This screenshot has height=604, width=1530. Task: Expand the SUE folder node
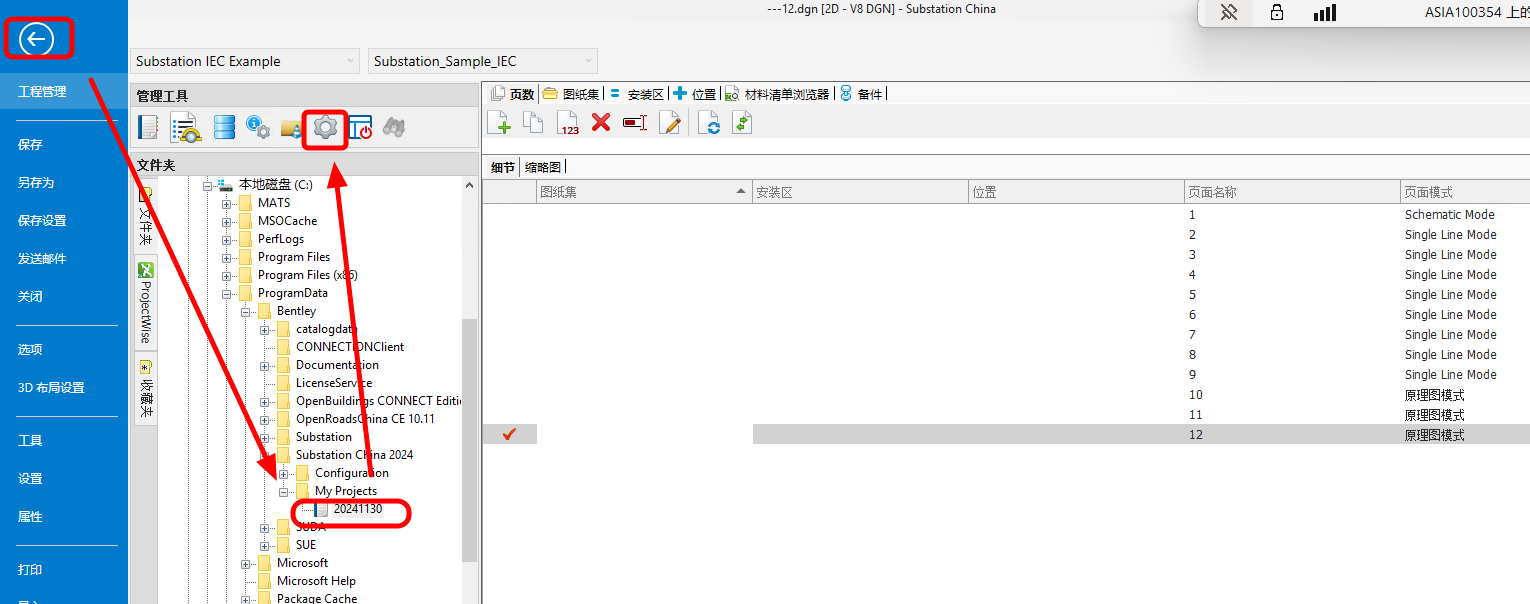pyautogui.click(x=265, y=545)
